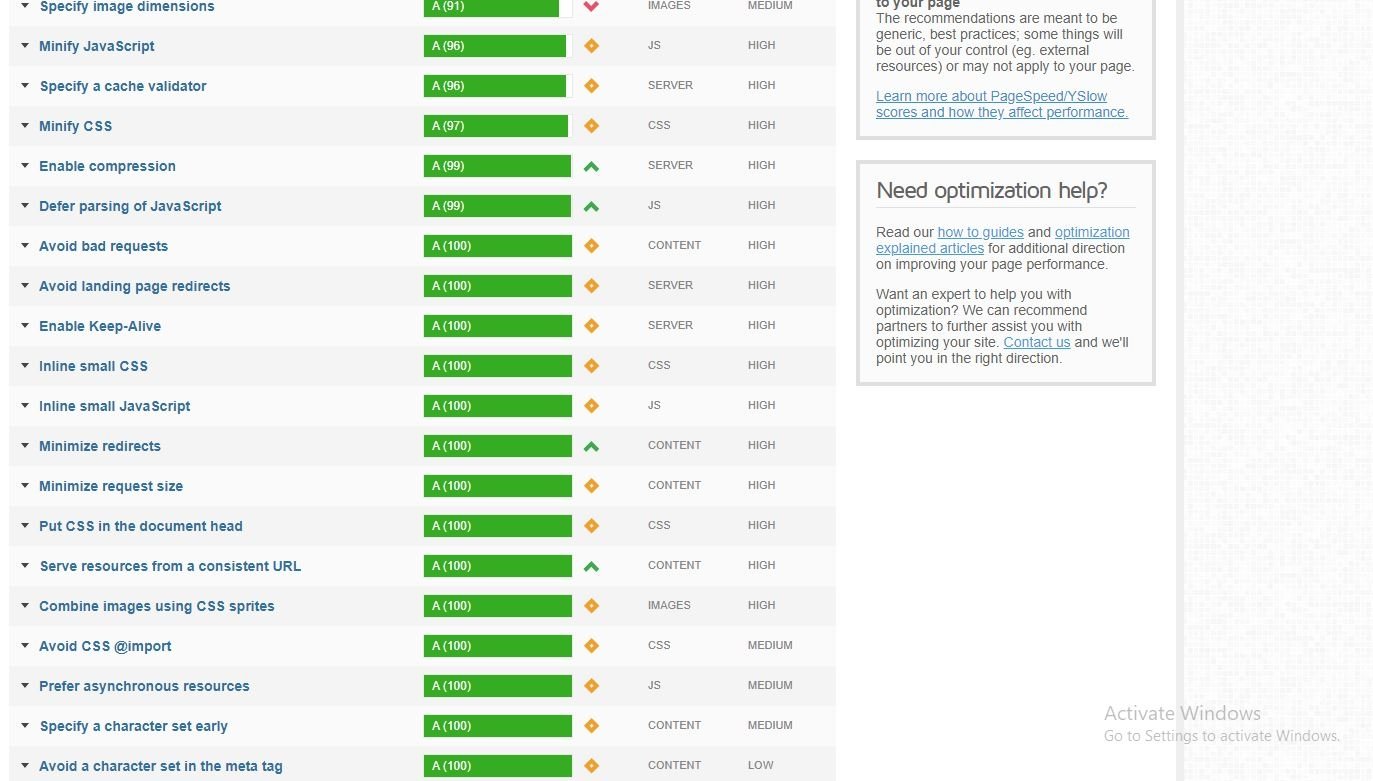The width and height of the screenshot is (1373, 781).
Task: Open the Specify a cache validator recommendation
Action: [x=122, y=86]
